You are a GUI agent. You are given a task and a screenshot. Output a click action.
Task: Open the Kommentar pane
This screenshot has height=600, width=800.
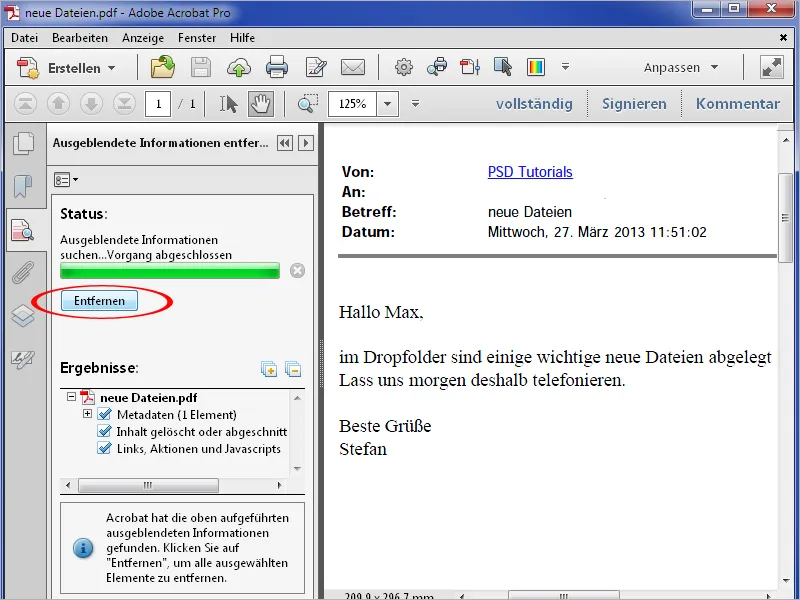pos(738,104)
